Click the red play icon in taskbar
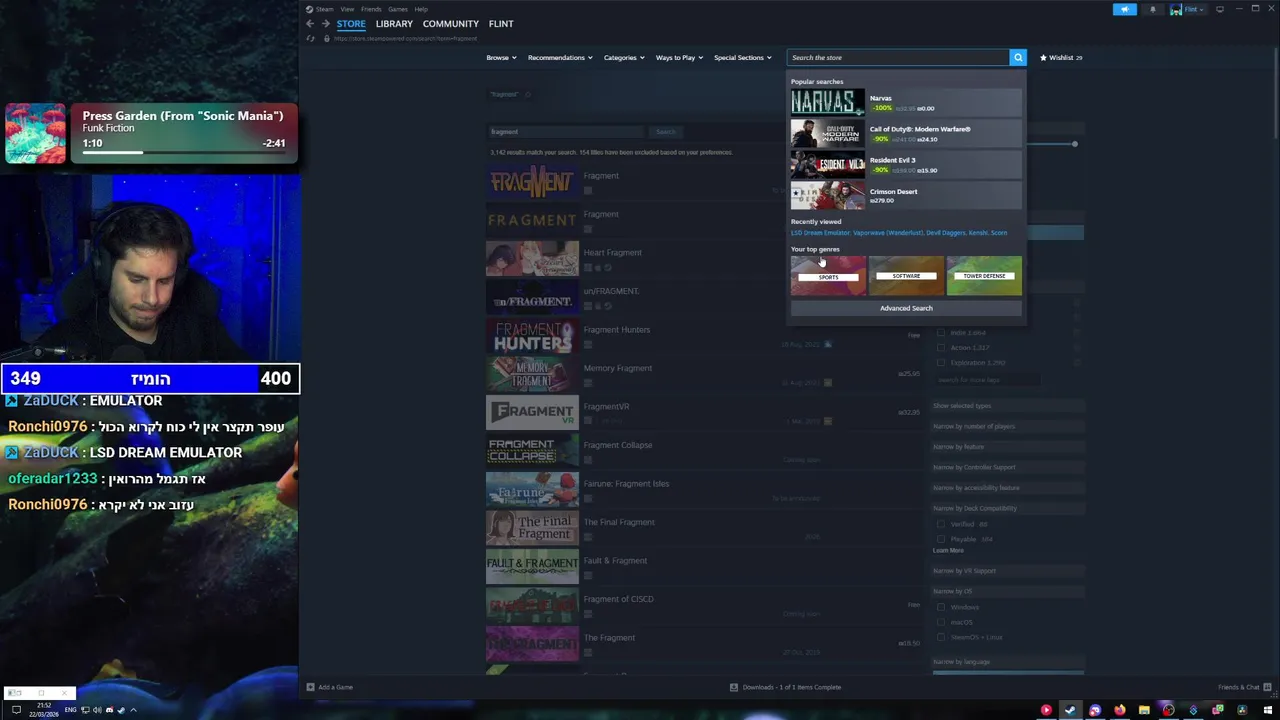The height and width of the screenshot is (720, 1280). (1046, 710)
